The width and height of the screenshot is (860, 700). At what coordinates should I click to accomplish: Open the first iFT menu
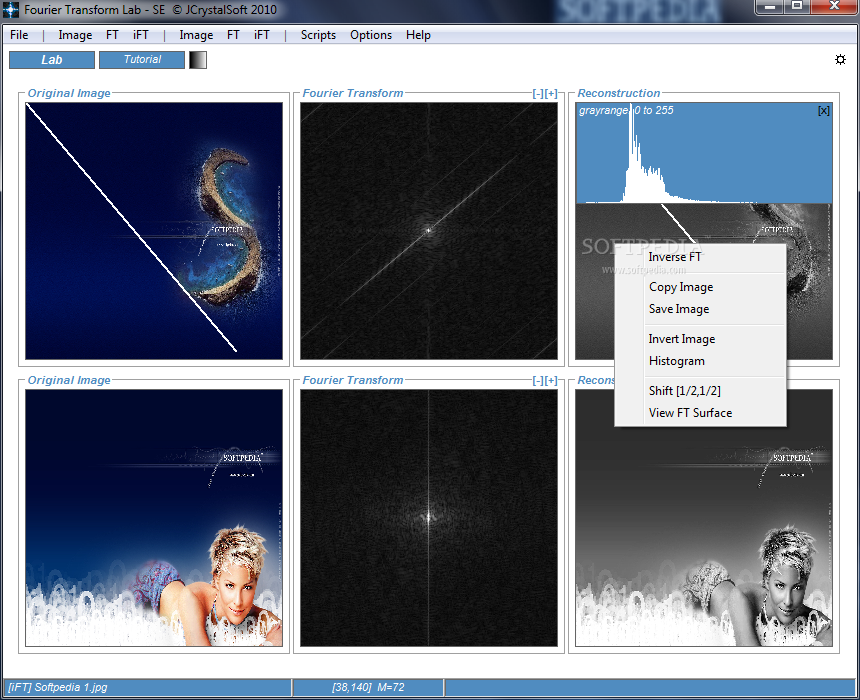pyautogui.click(x=141, y=35)
